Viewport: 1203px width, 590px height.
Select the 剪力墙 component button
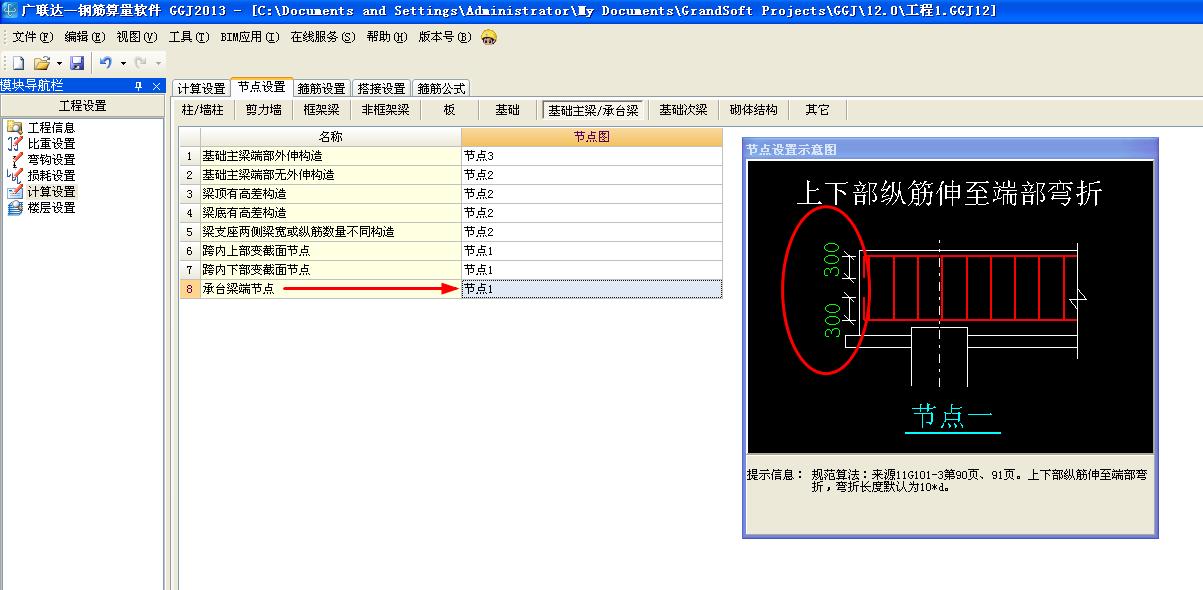264,110
